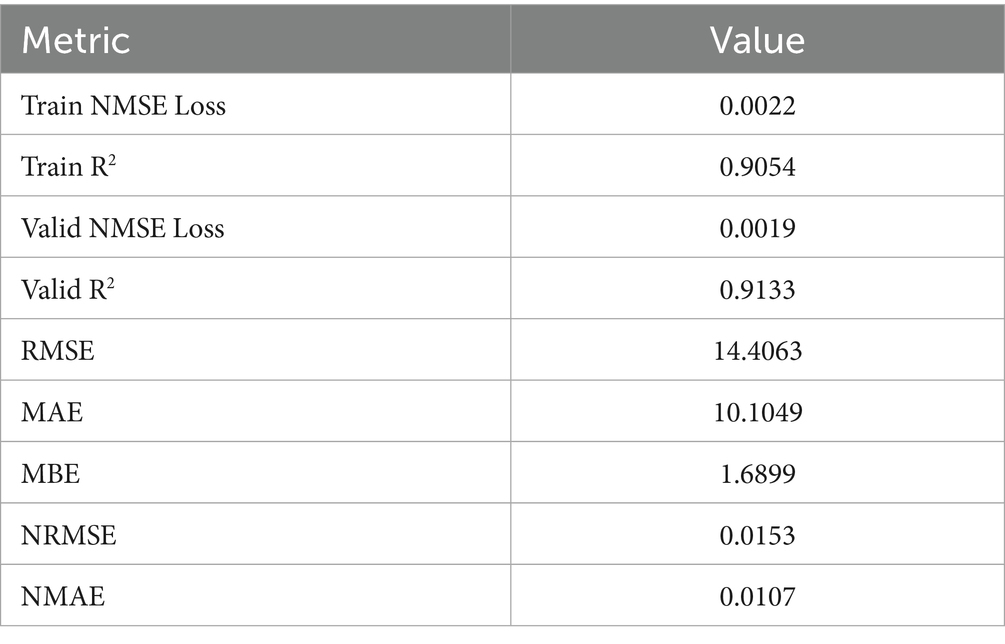Select the Train NMSE Loss label
Screen dimensions: 1005x644
pos(123,105)
